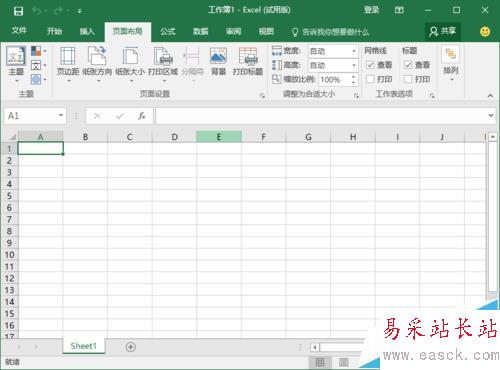Select the Sheet1 tab

tap(83, 346)
